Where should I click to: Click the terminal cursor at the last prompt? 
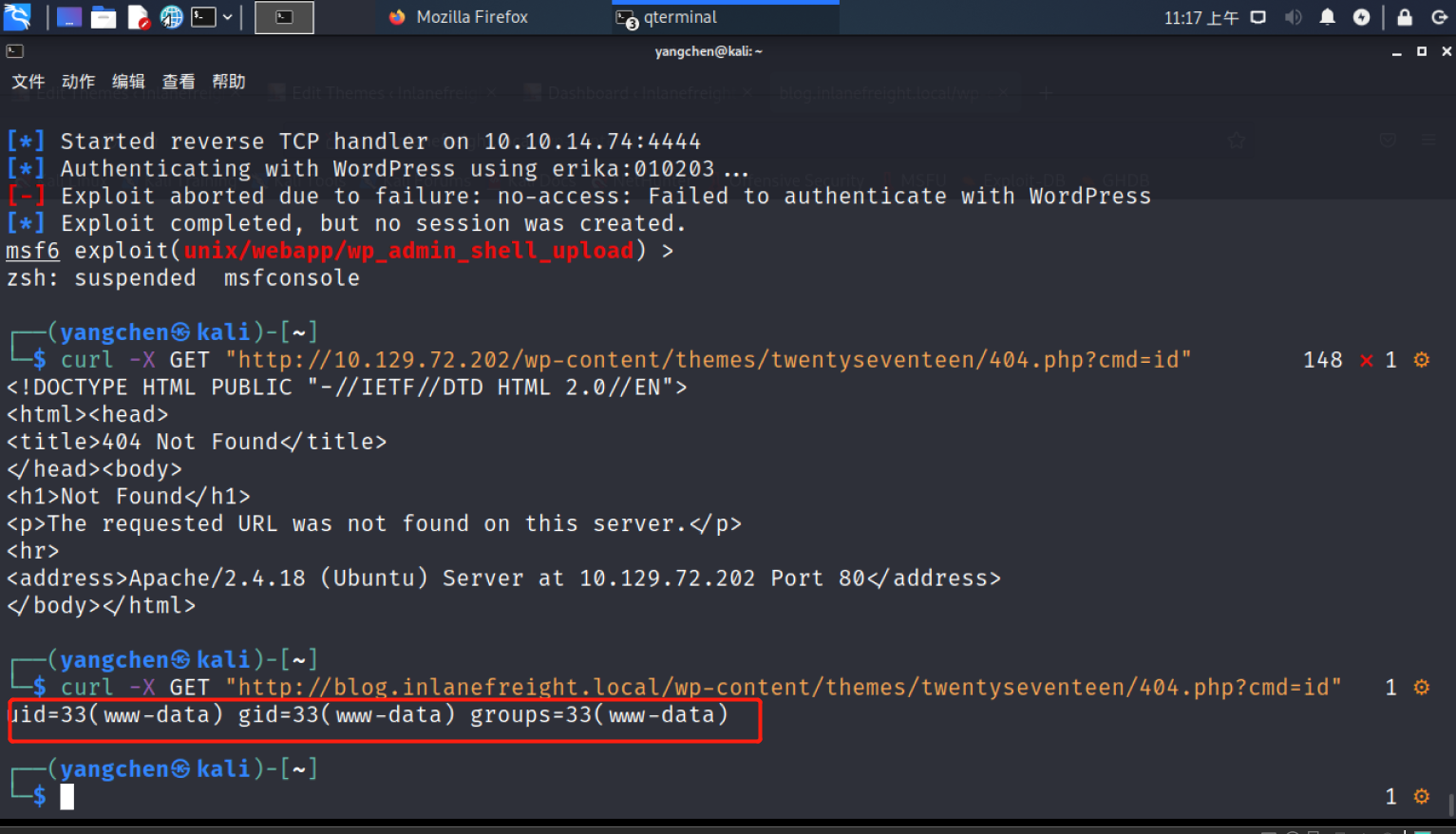pyautogui.click(x=66, y=797)
